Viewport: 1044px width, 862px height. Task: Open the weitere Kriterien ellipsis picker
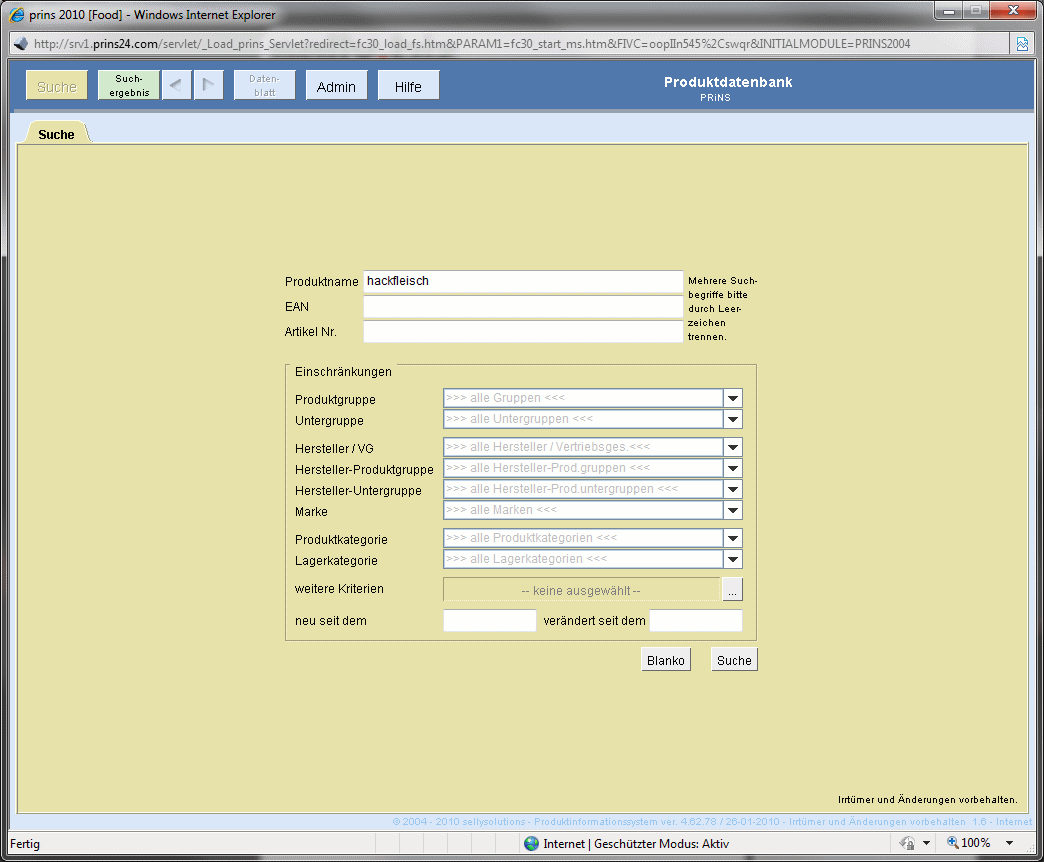pos(733,590)
